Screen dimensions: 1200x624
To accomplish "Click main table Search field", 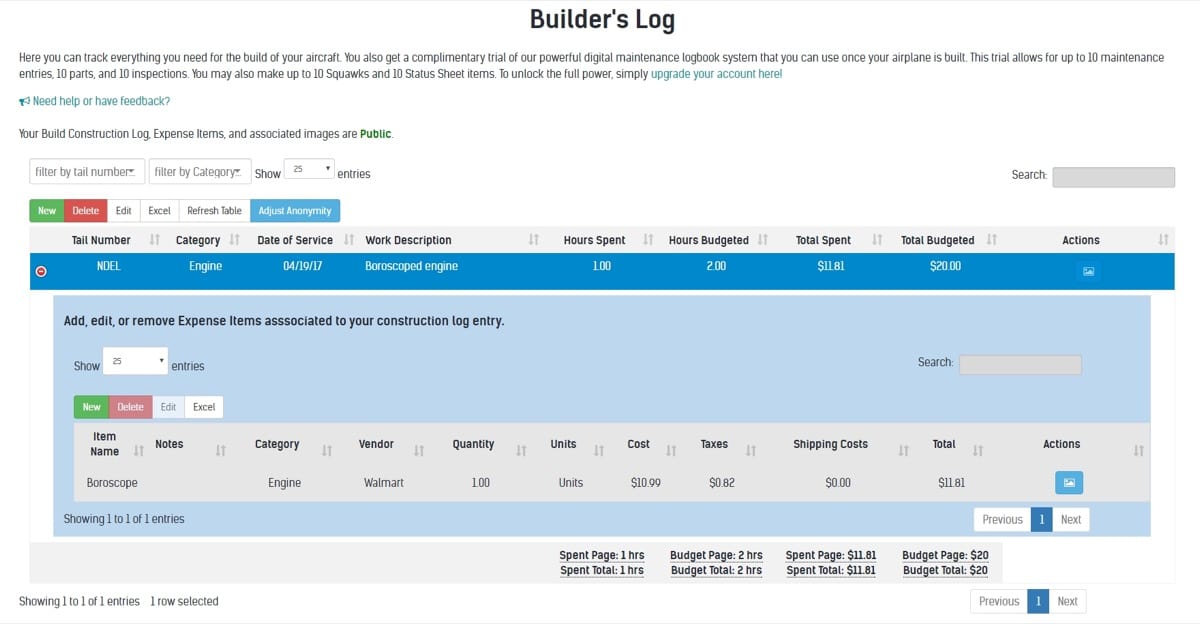I will pyautogui.click(x=1113, y=176).
